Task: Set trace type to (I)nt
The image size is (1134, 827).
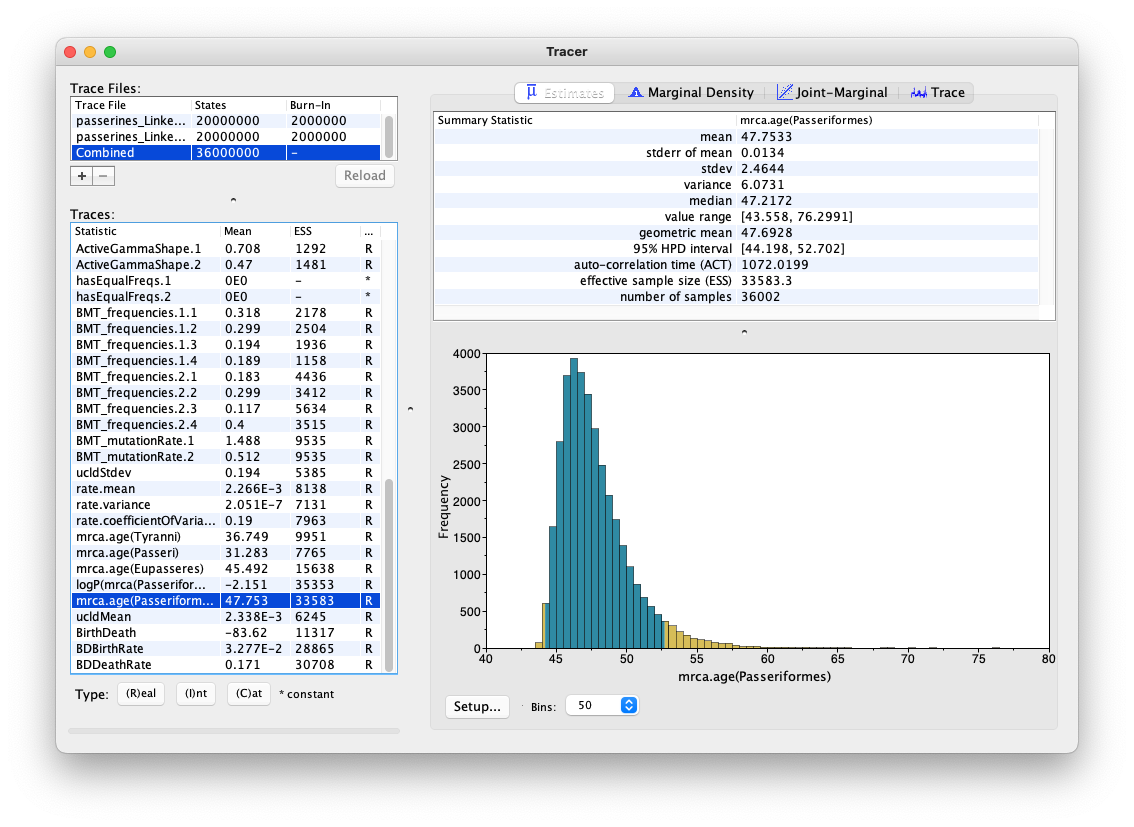Action: pos(196,693)
